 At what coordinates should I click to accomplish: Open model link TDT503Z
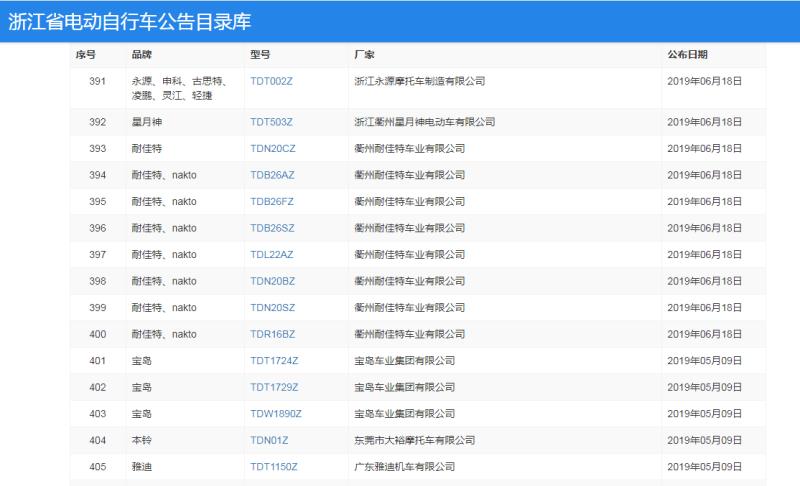[x=271, y=122]
